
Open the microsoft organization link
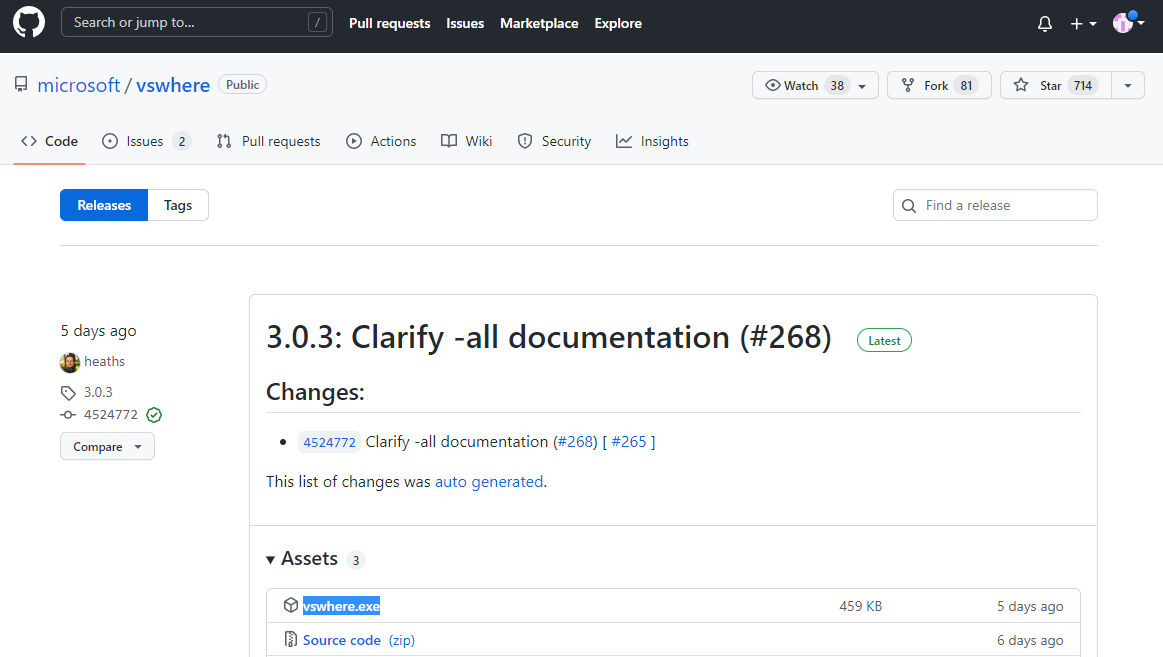coord(79,85)
